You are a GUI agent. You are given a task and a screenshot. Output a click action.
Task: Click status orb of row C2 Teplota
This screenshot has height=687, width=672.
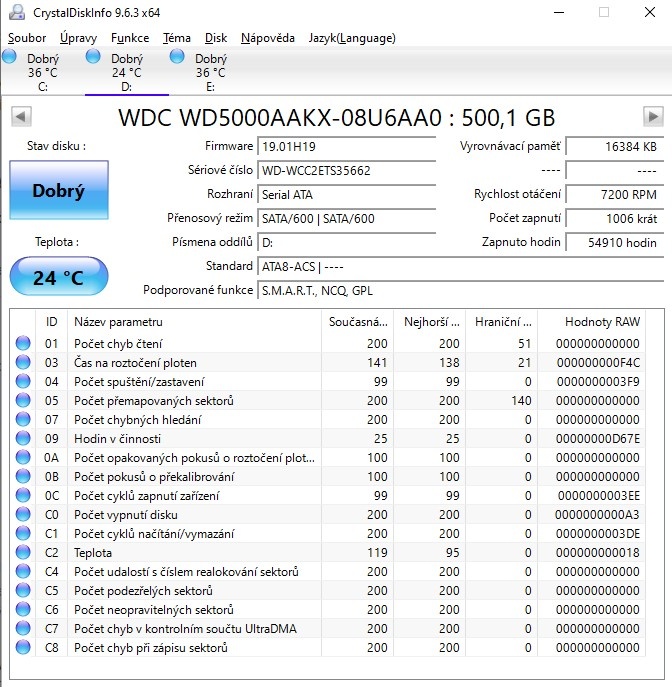(23, 552)
